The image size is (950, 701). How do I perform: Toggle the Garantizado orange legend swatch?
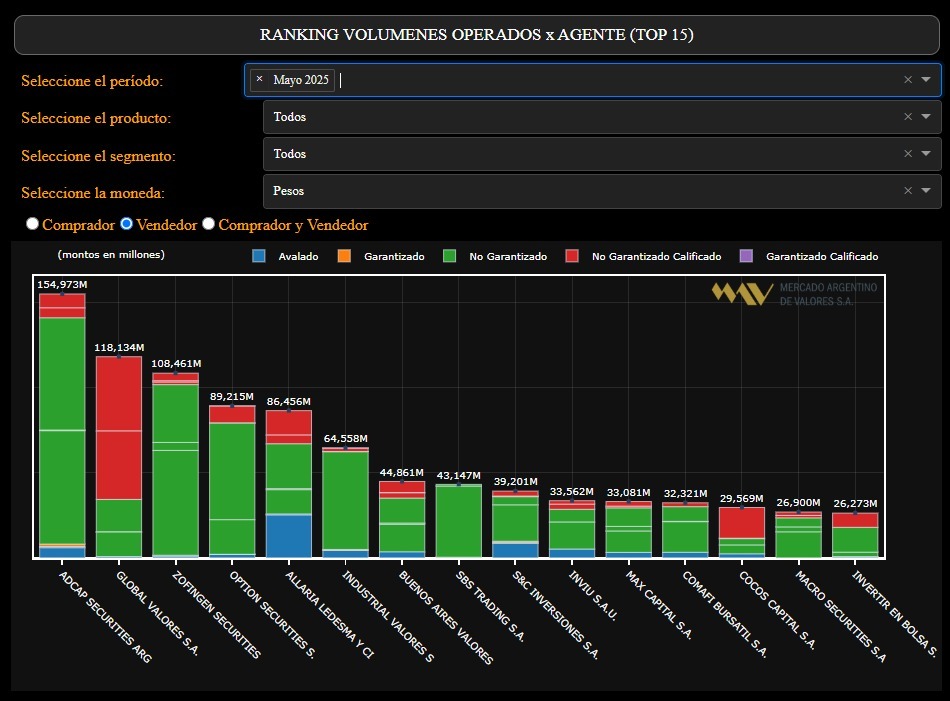point(344,256)
